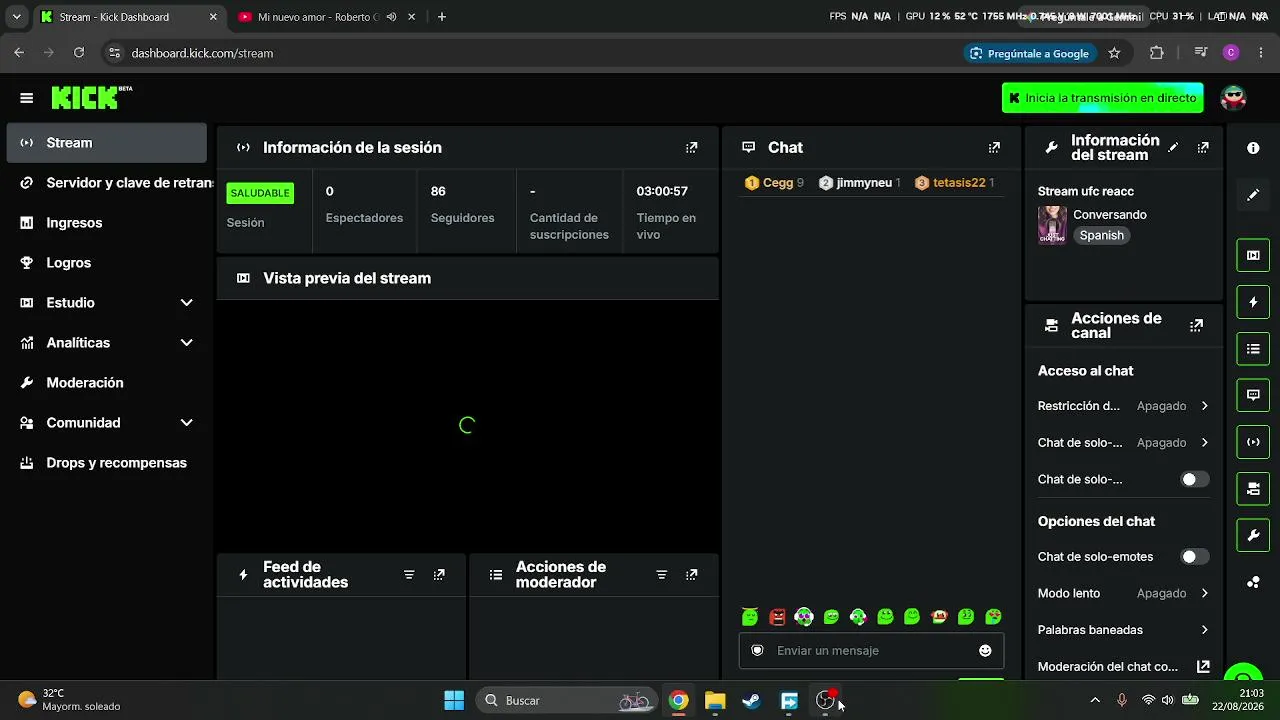Pop out the Acciones de moderador panel
The height and width of the screenshot is (720, 1280).
pos(691,575)
